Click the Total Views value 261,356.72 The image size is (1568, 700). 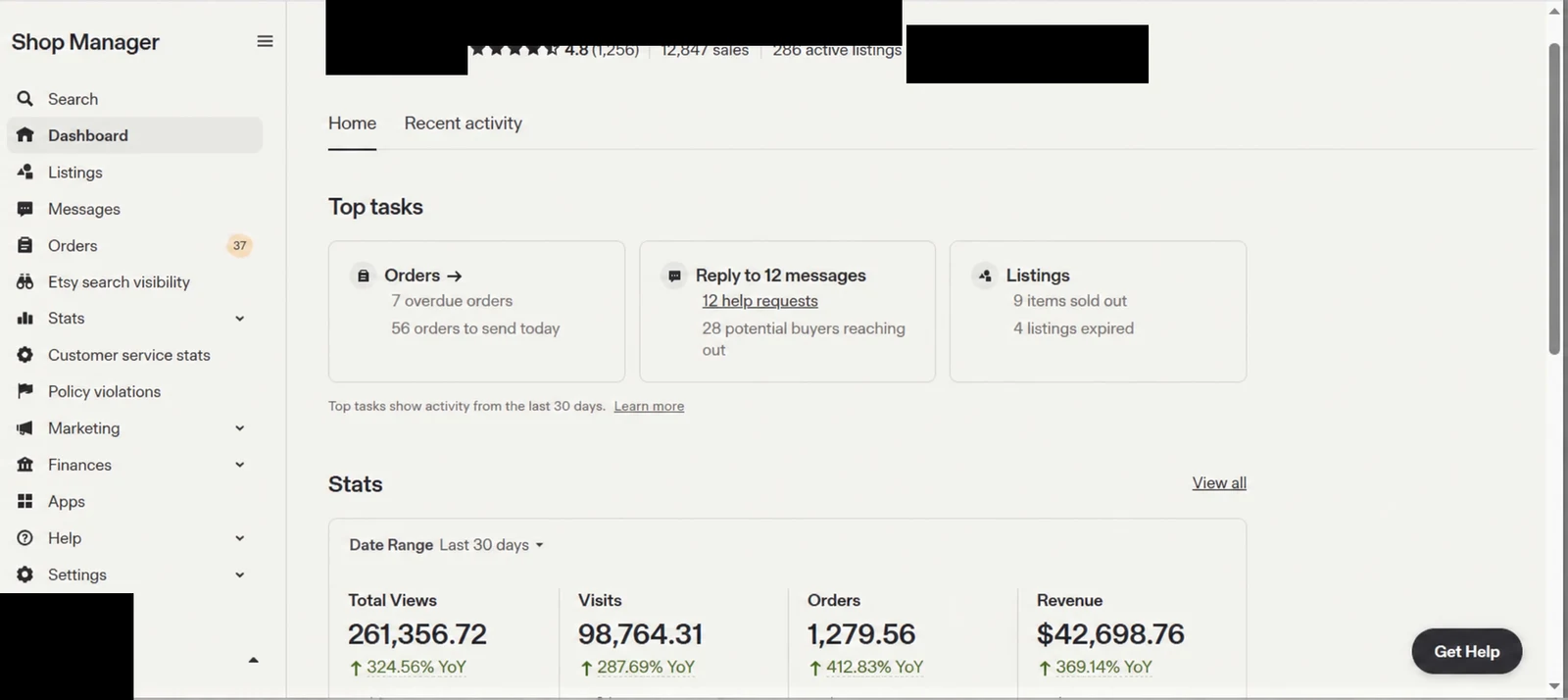pyautogui.click(x=417, y=634)
